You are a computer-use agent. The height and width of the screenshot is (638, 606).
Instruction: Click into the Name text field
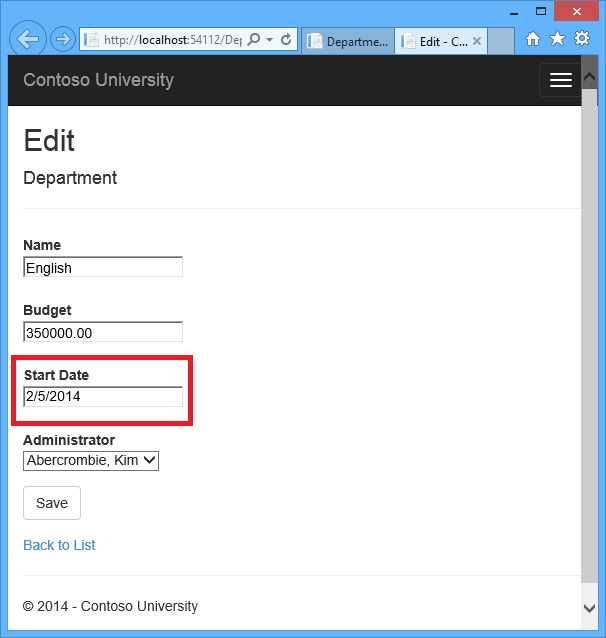pos(102,267)
